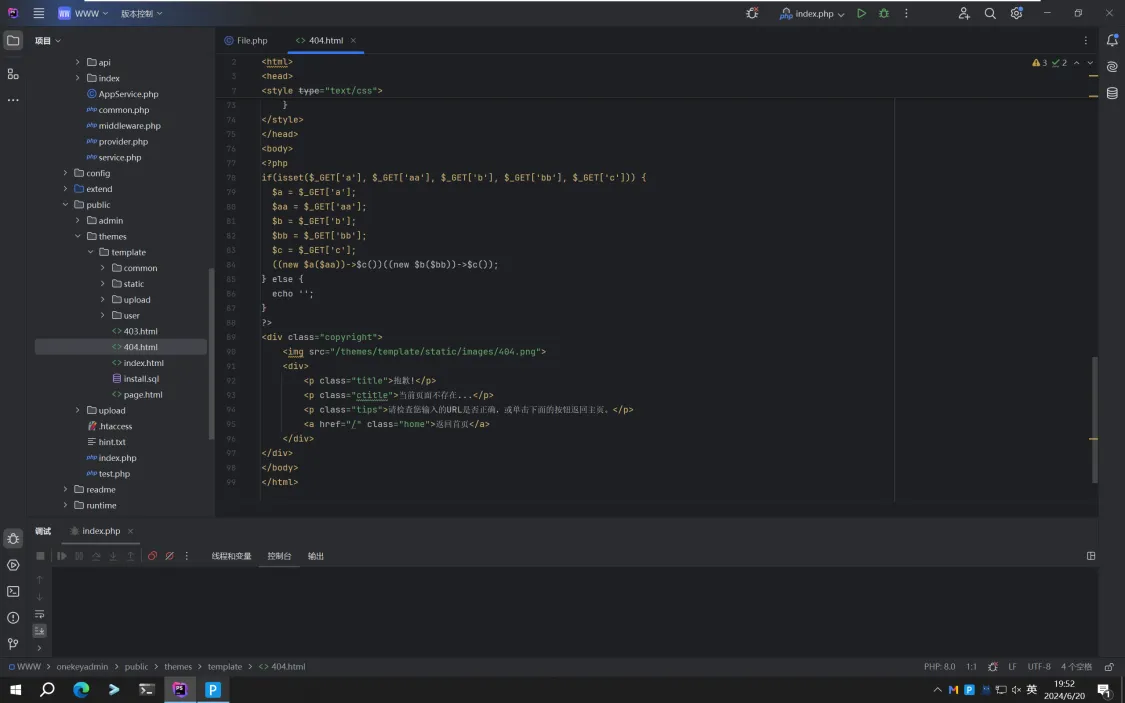Switch to the 控制台 console tab
This screenshot has width=1125, height=703.
click(x=279, y=556)
